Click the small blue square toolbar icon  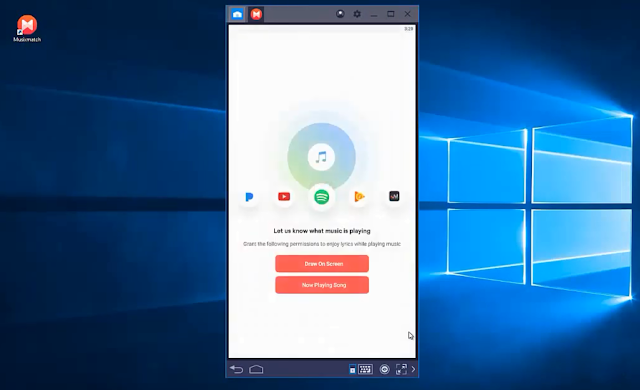tap(352, 369)
